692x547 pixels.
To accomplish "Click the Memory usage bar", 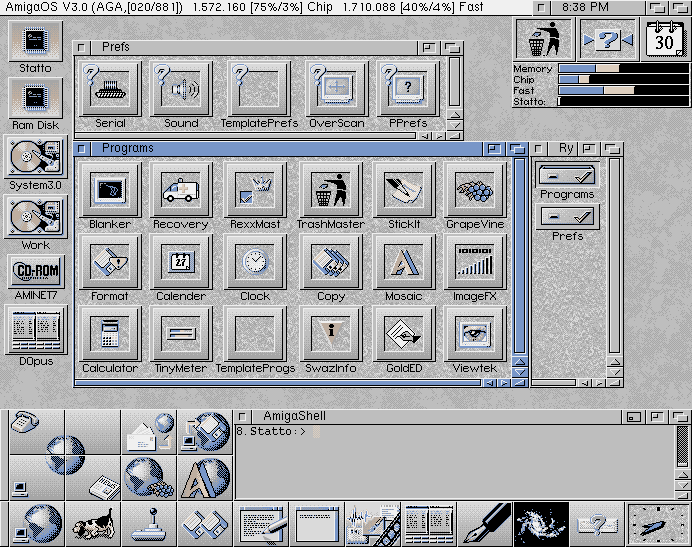I will pyautogui.click(x=624, y=68).
